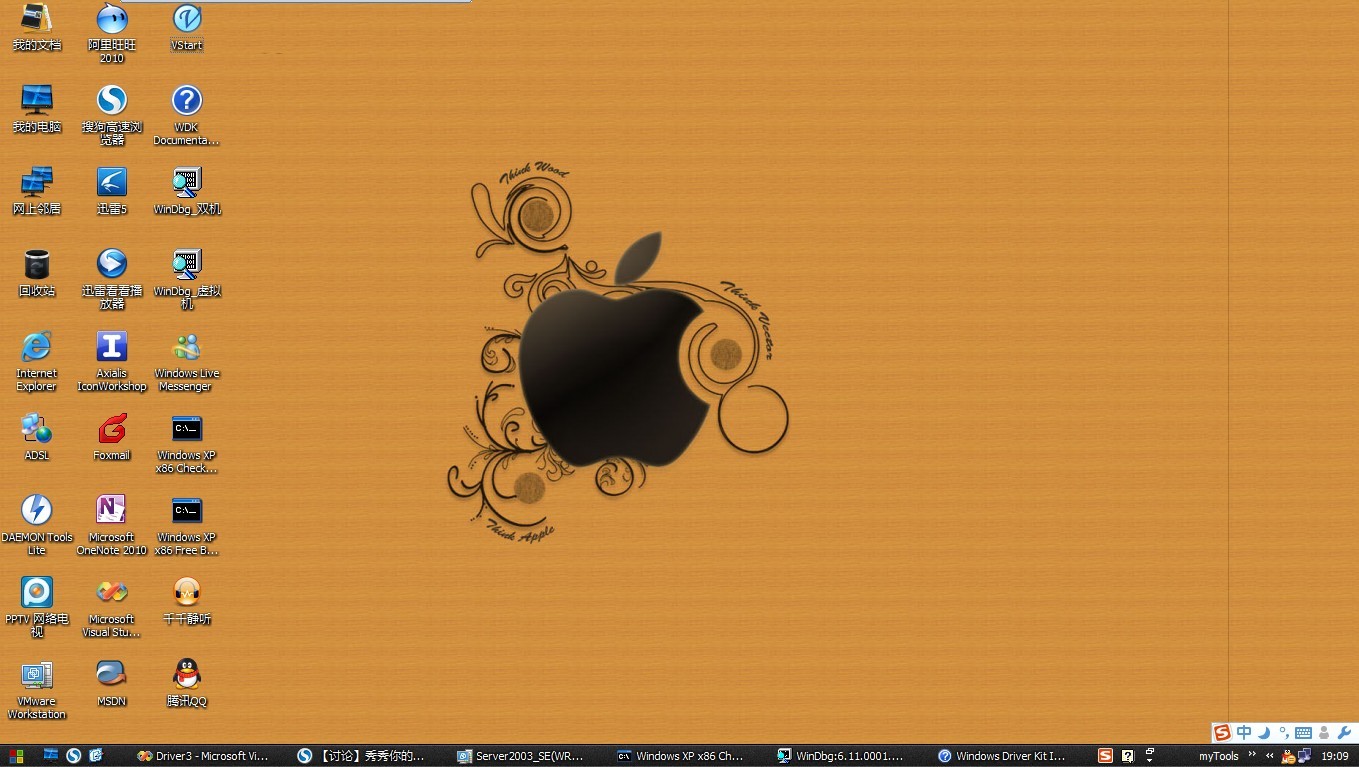Image resolution: width=1359 pixels, height=767 pixels.
Task: Select the WinDbg_虚拟机 shortcut
Action: point(186,279)
